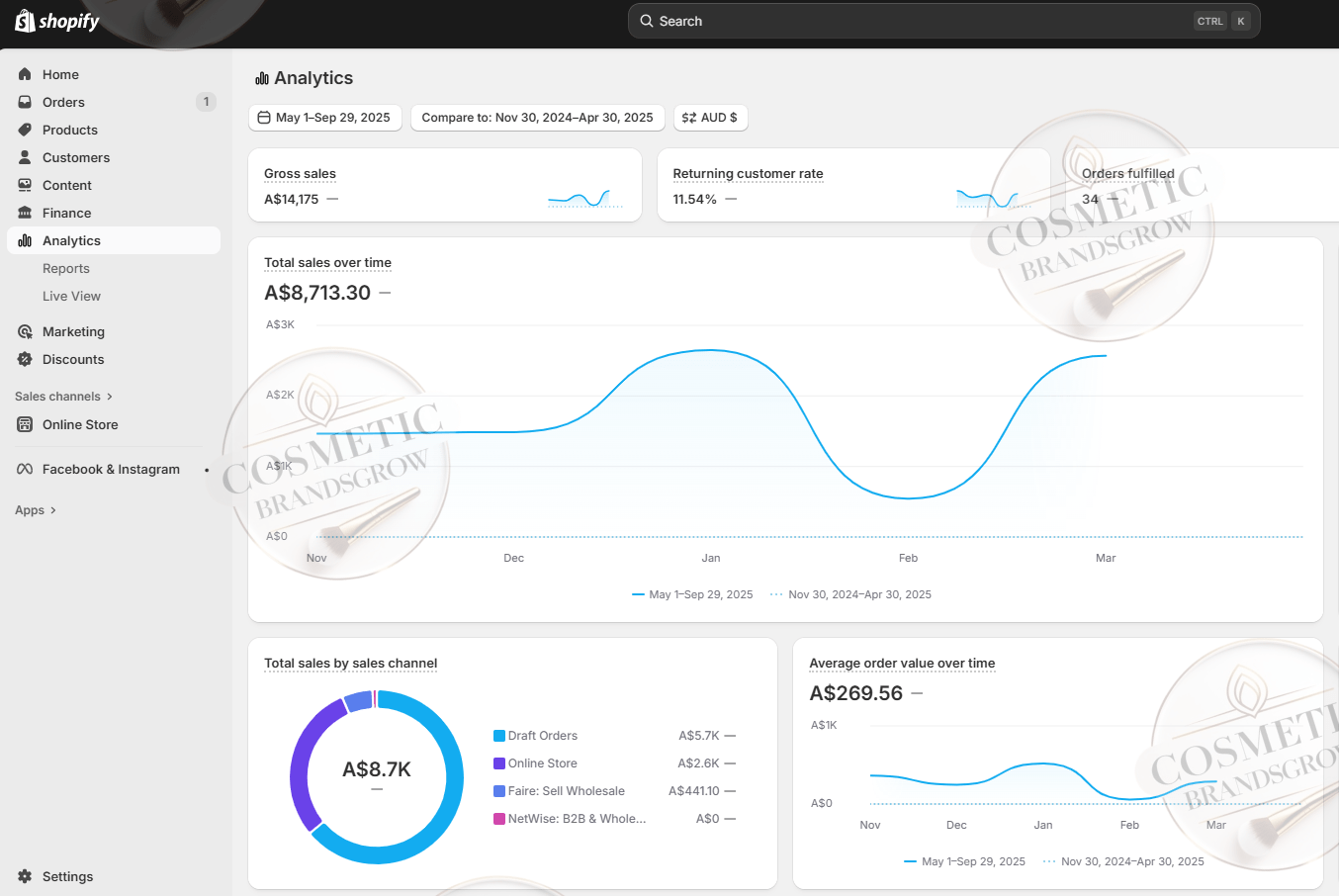
Task: Open the Total sales over time report
Action: 327,263
